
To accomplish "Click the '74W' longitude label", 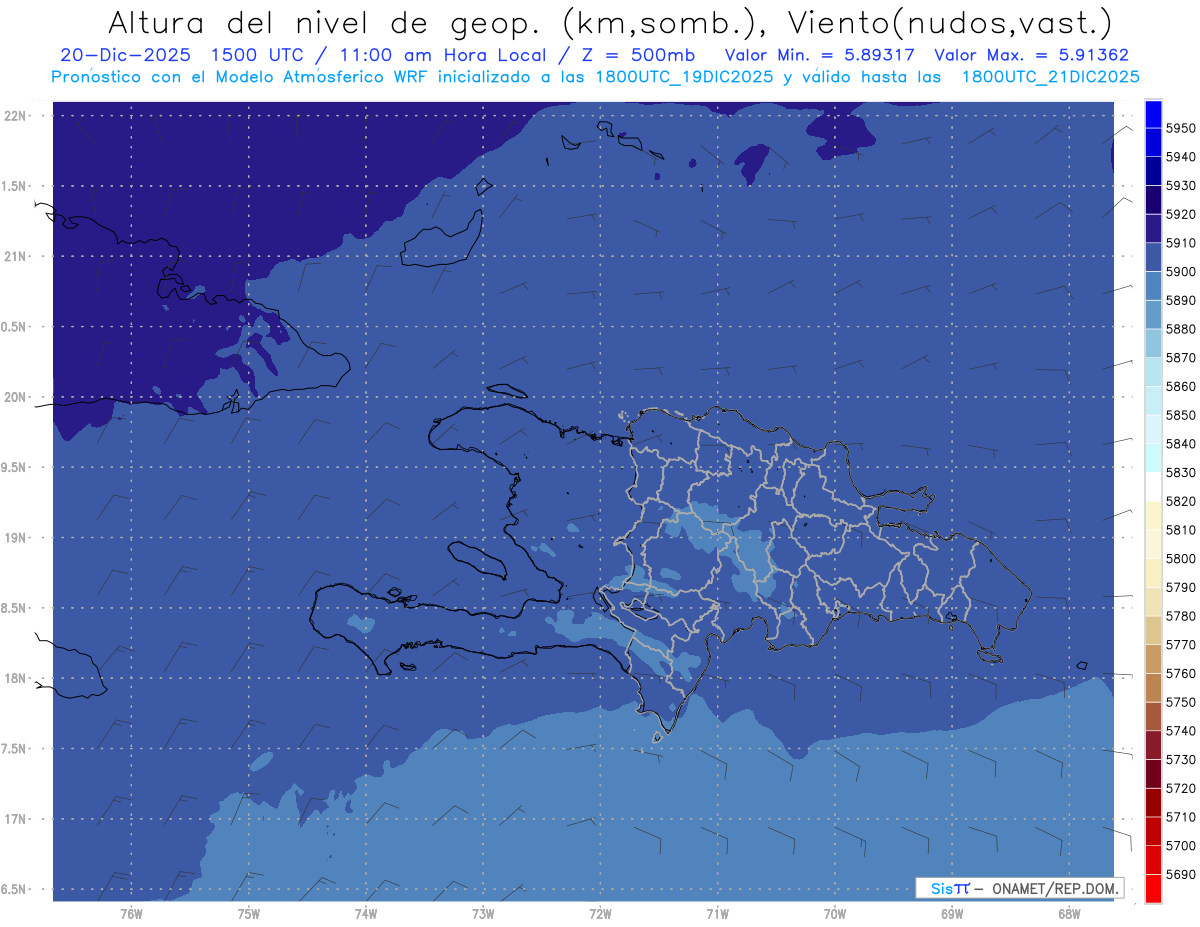I will pyautogui.click(x=365, y=913).
